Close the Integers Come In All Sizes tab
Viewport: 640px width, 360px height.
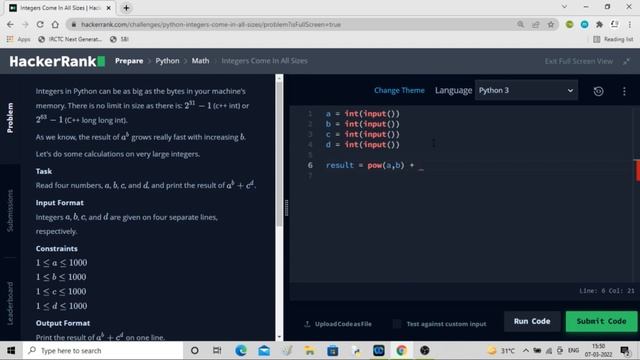109,8
